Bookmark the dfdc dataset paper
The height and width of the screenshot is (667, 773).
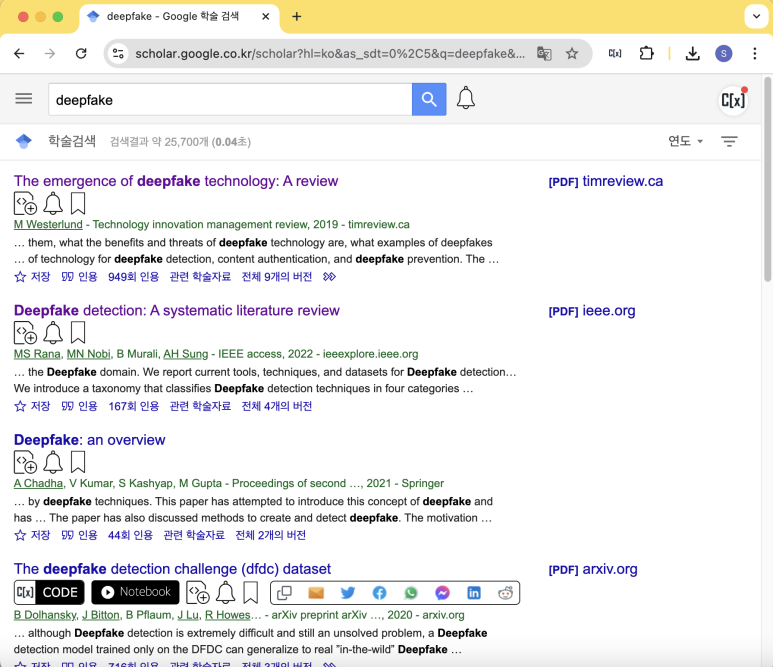click(x=250, y=593)
